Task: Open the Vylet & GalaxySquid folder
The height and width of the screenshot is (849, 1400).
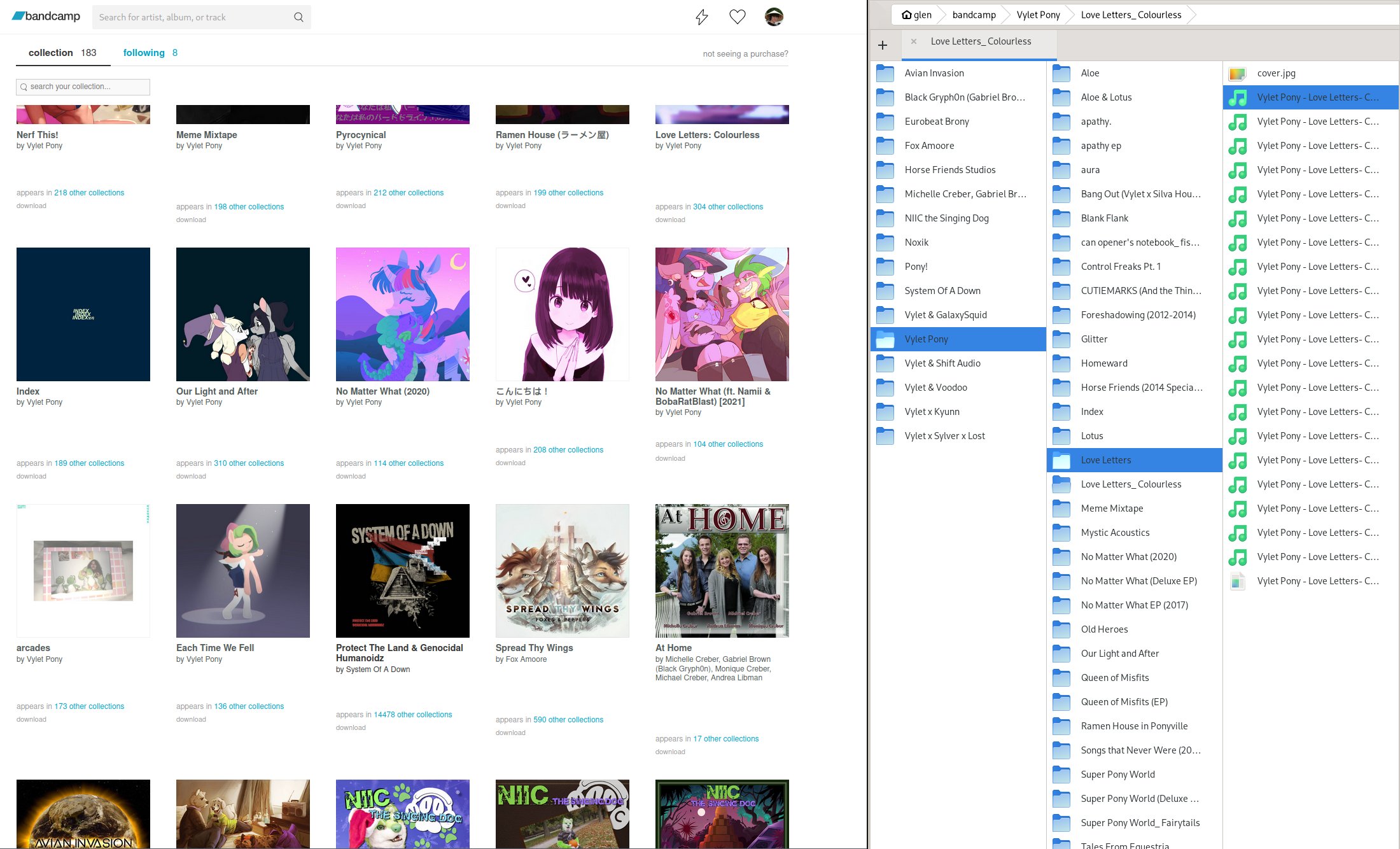Action: (945, 315)
